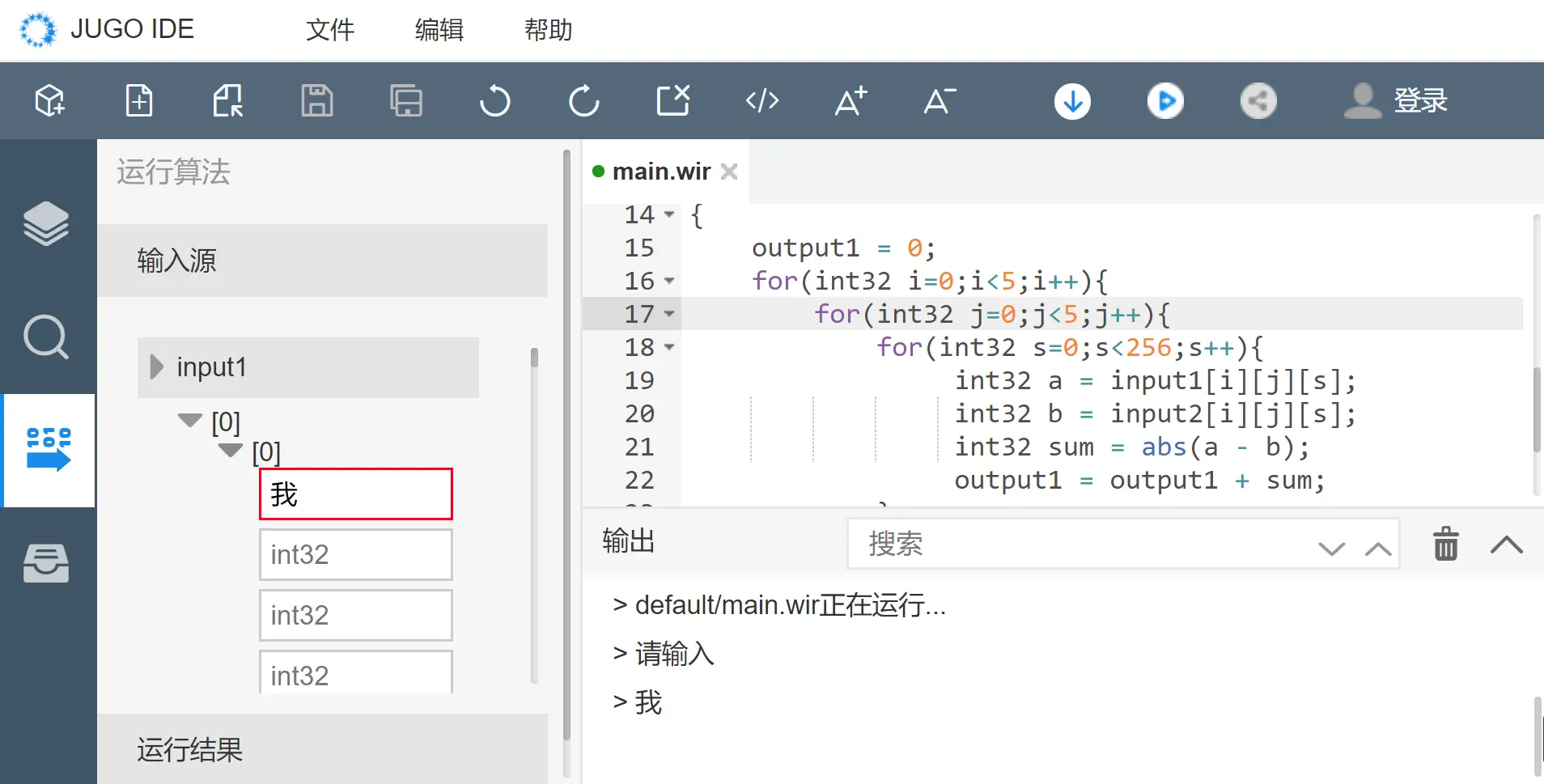Save the file with the floppy icon
The height and width of the screenshot is (784, 1544).
pos(317,101)
